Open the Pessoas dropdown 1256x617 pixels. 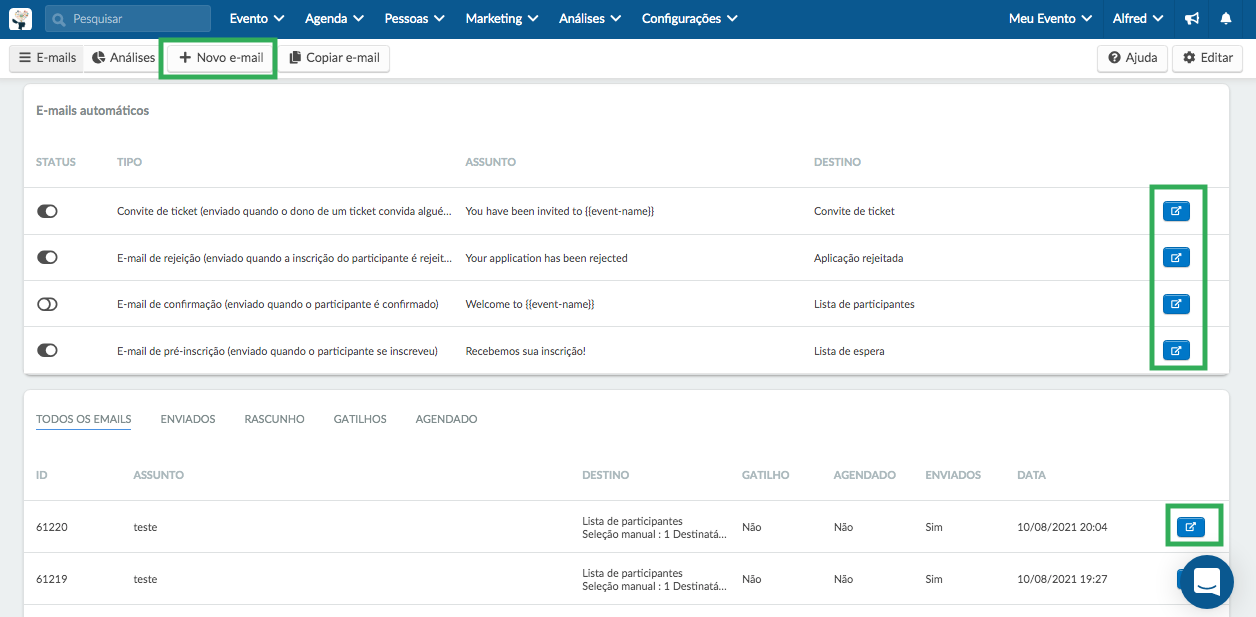pos(413,19)
